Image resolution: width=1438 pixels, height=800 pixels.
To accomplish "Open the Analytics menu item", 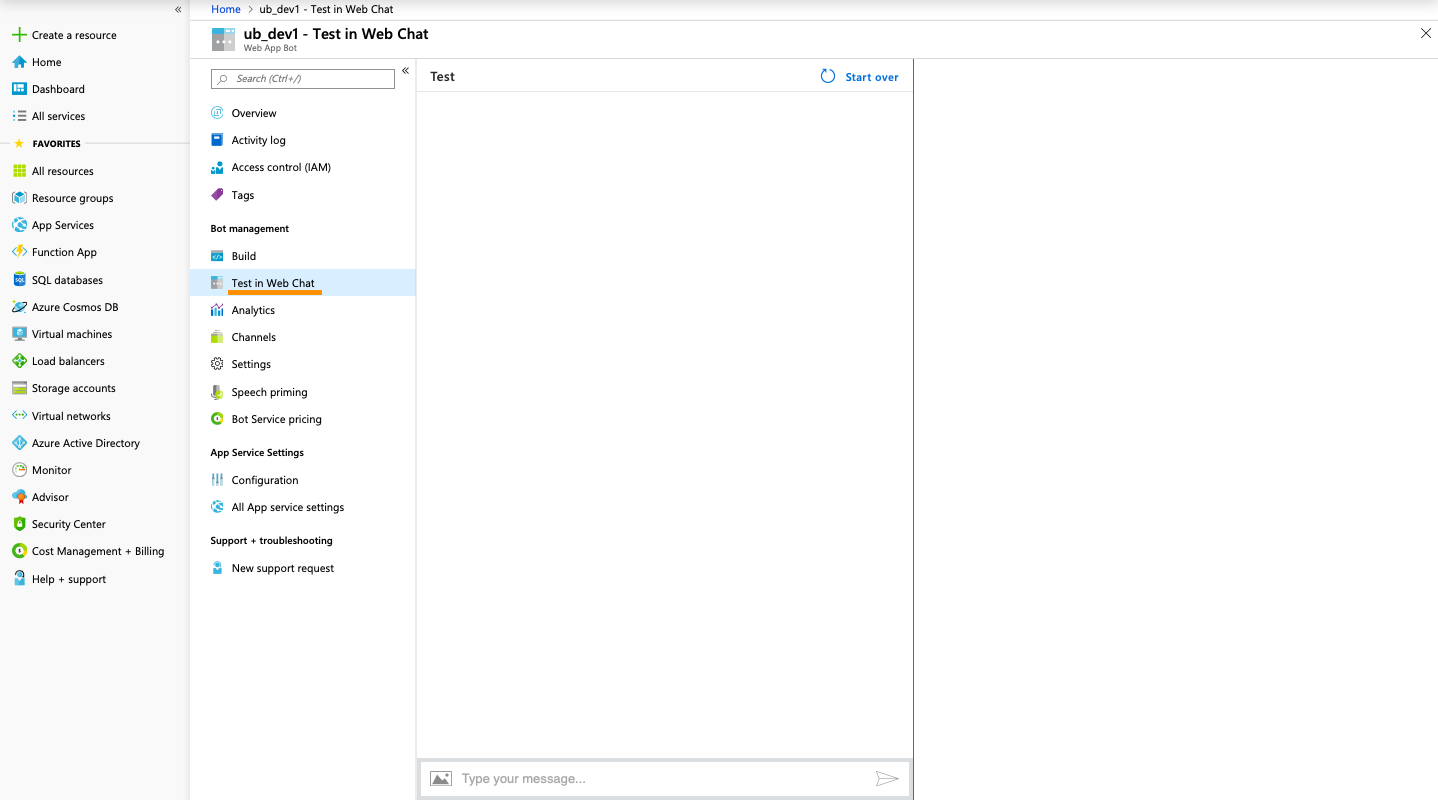I will 253,310.
